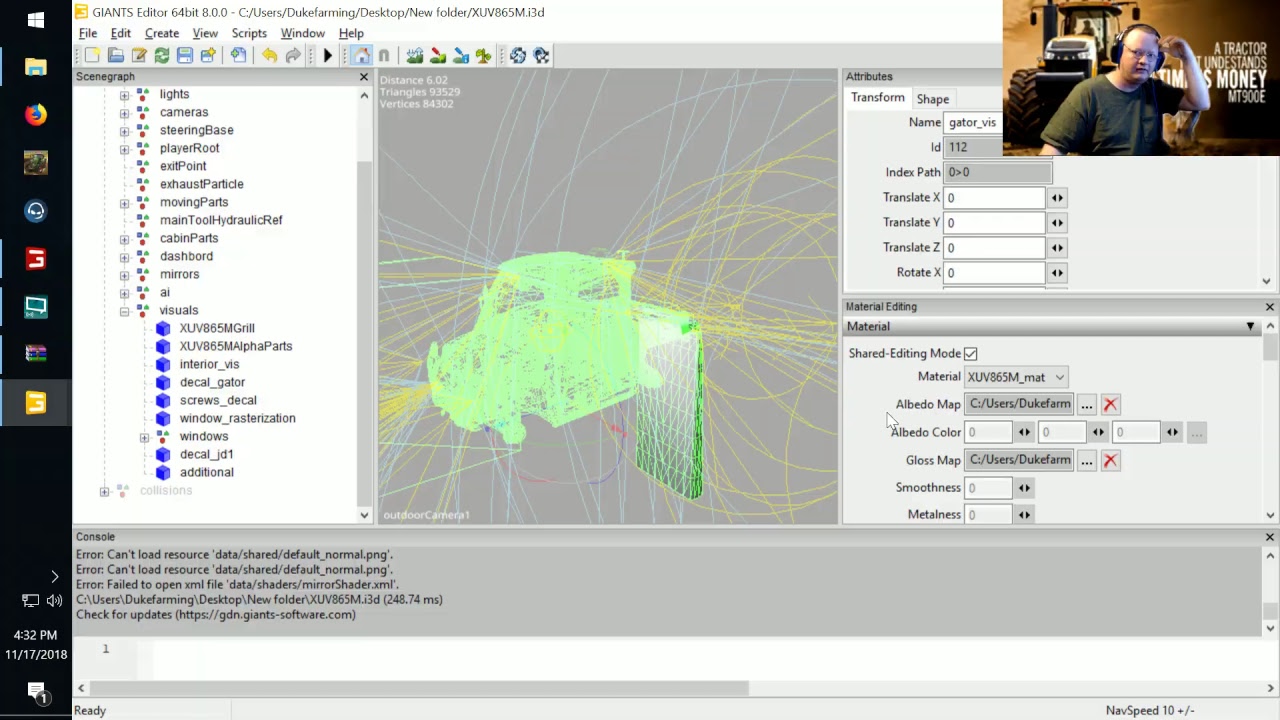The height and width of the screenshot is (720, 1280).
Task: Collapse the visuals tree node
Action: pyautogui.click(x=124, y=311)
